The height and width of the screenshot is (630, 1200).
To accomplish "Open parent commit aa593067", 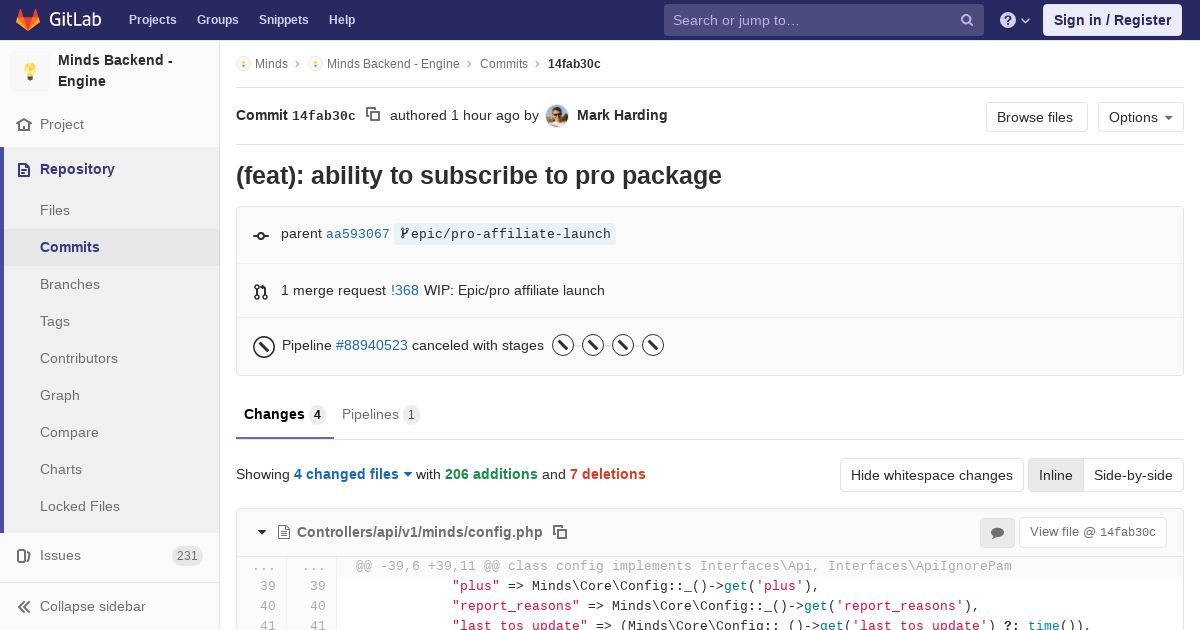I will click(x=357, y=234).
